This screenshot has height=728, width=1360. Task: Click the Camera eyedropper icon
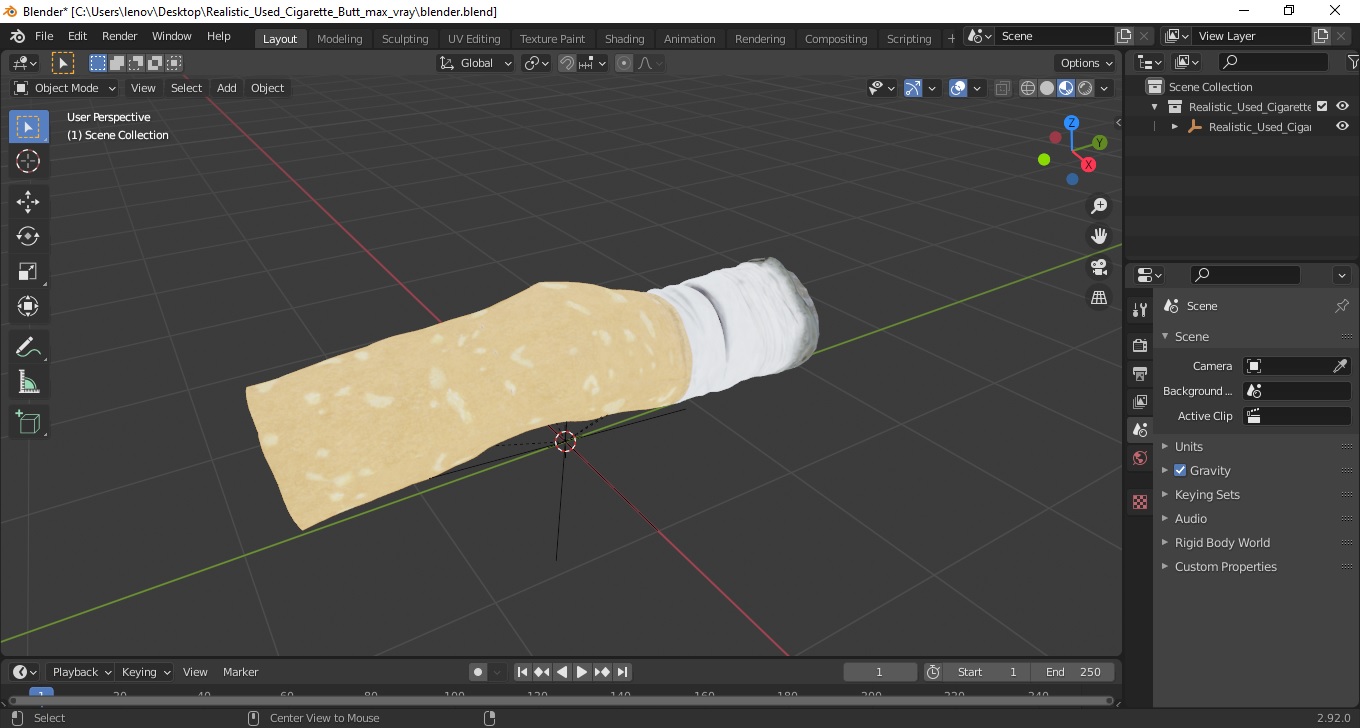click(1341, 366)
